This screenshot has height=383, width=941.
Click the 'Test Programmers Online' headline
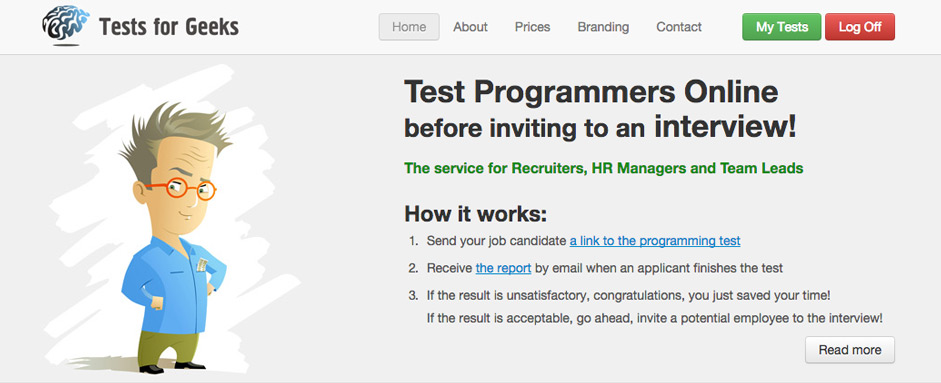tap(591, 92)
